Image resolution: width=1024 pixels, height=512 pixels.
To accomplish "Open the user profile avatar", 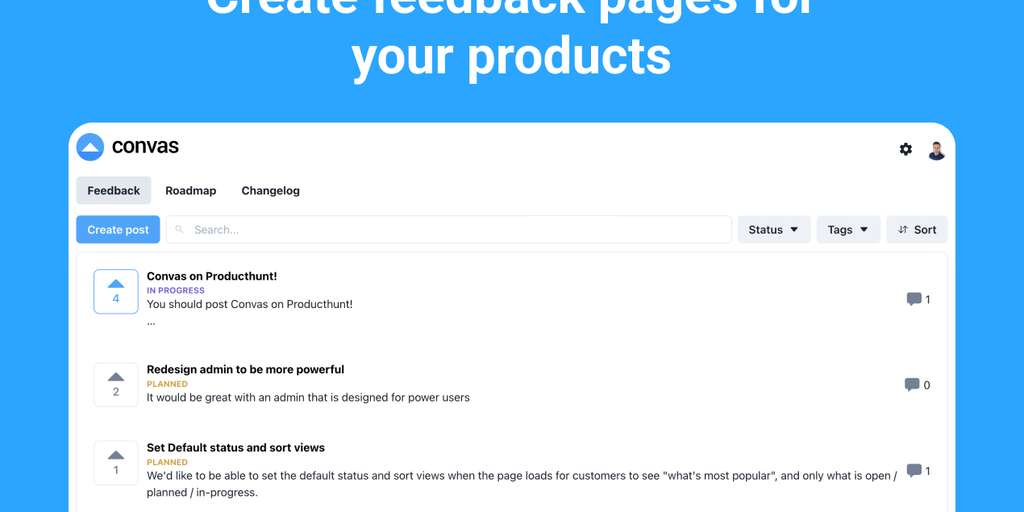I will 936,150.
